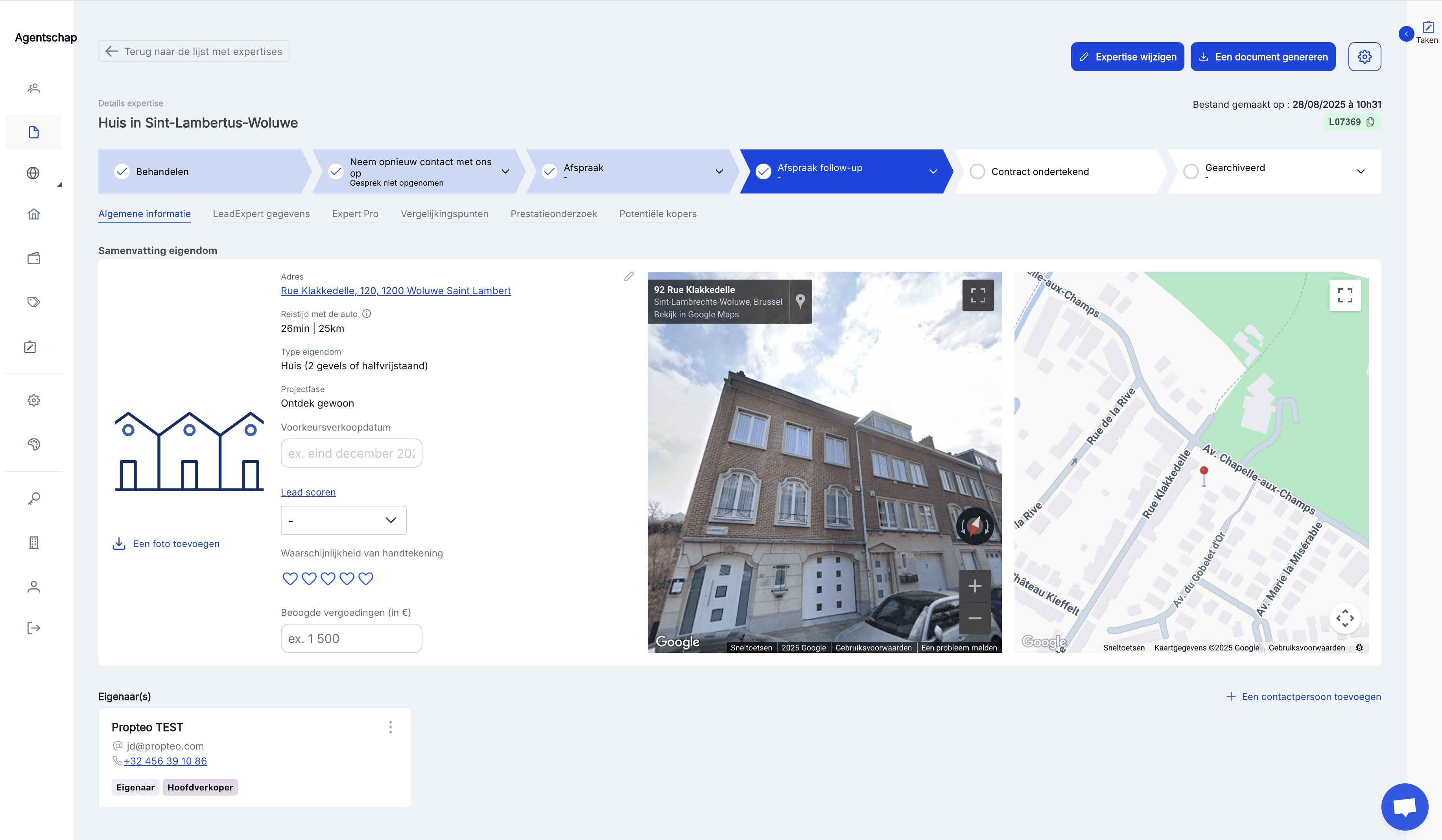The height and width of the screenshot is (840, 1442).
Task: Open Street View location pin in Maps
Action: click(800, 301)
